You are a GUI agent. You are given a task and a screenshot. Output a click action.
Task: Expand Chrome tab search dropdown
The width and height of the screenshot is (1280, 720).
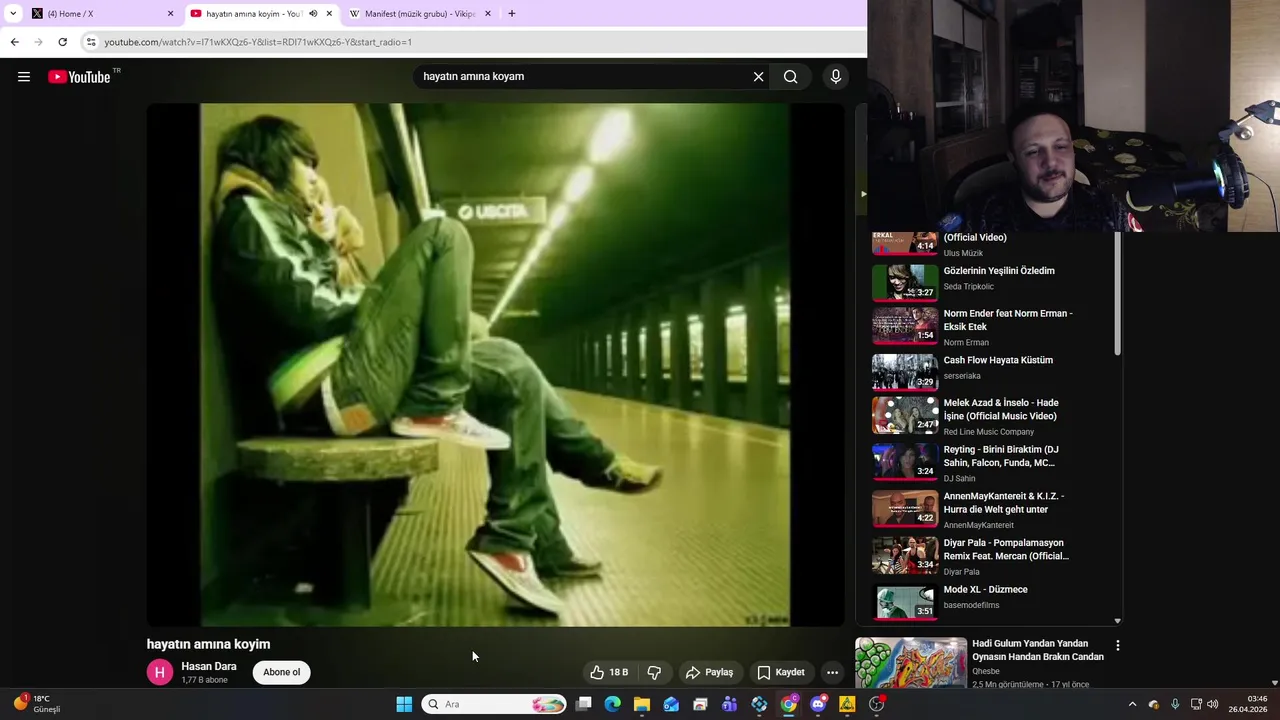click(x=12, y=14)
